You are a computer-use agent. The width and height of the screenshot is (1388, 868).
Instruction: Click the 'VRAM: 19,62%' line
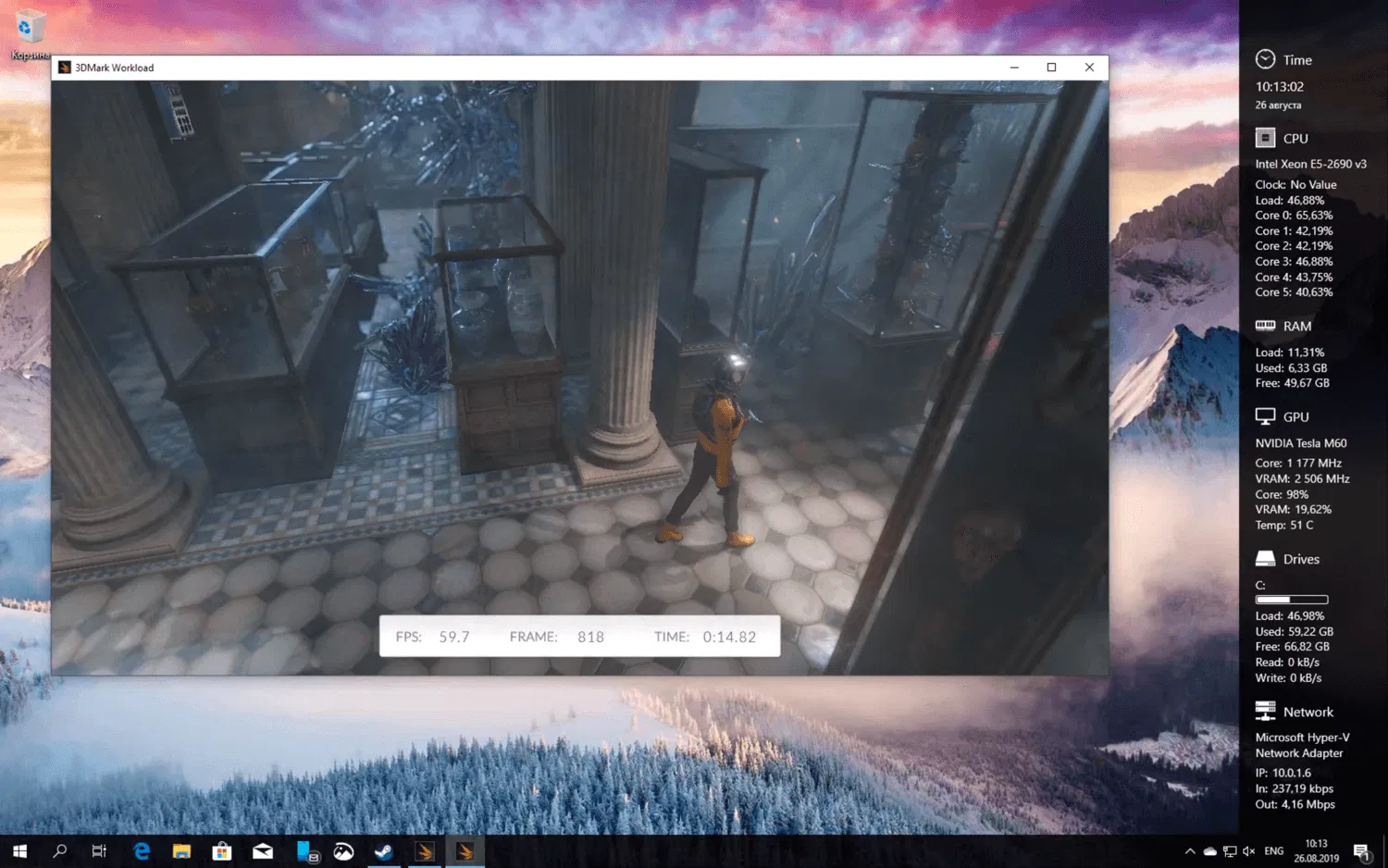[x=1293, y=509]
